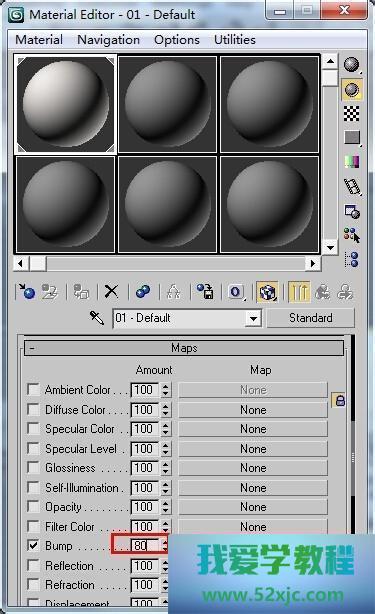Click Put Material to Scene icon
The image size is (375, 614).
click(50, 292)
